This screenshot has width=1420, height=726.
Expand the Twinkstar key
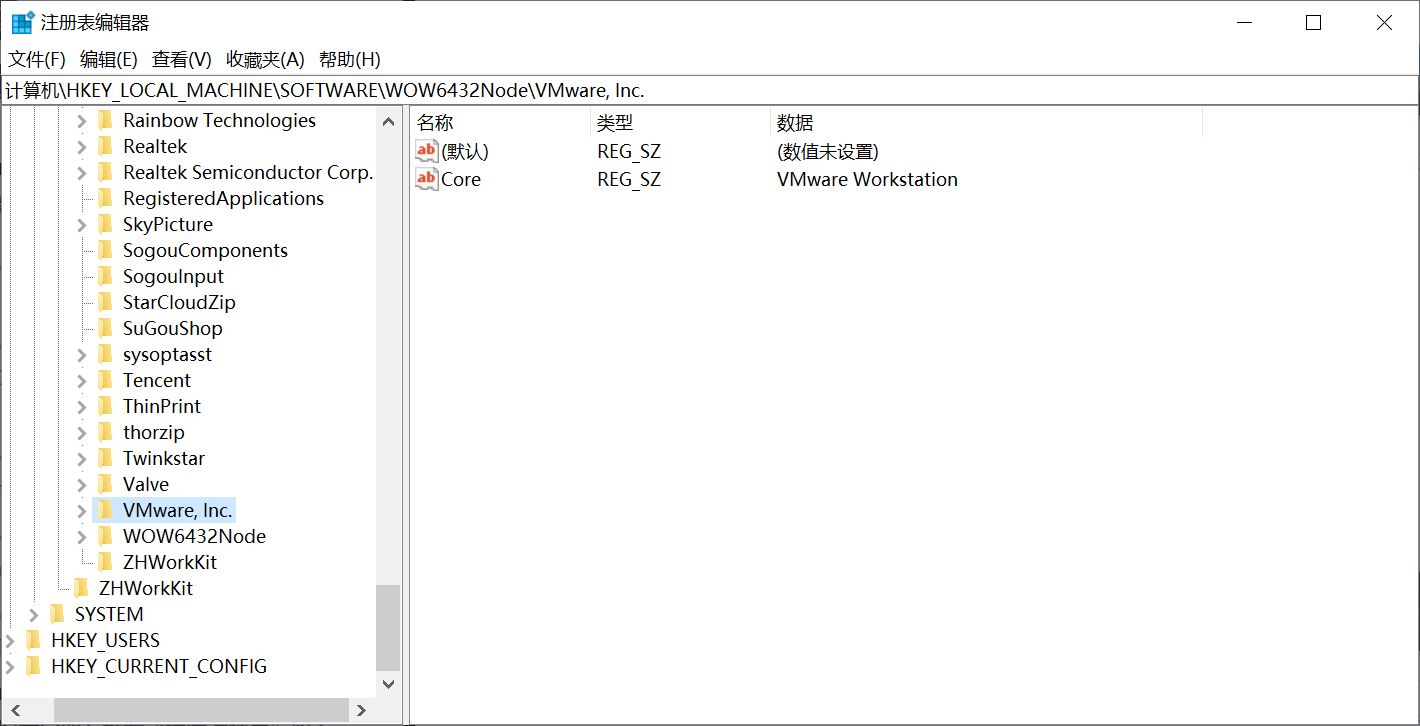pos(82,459)
